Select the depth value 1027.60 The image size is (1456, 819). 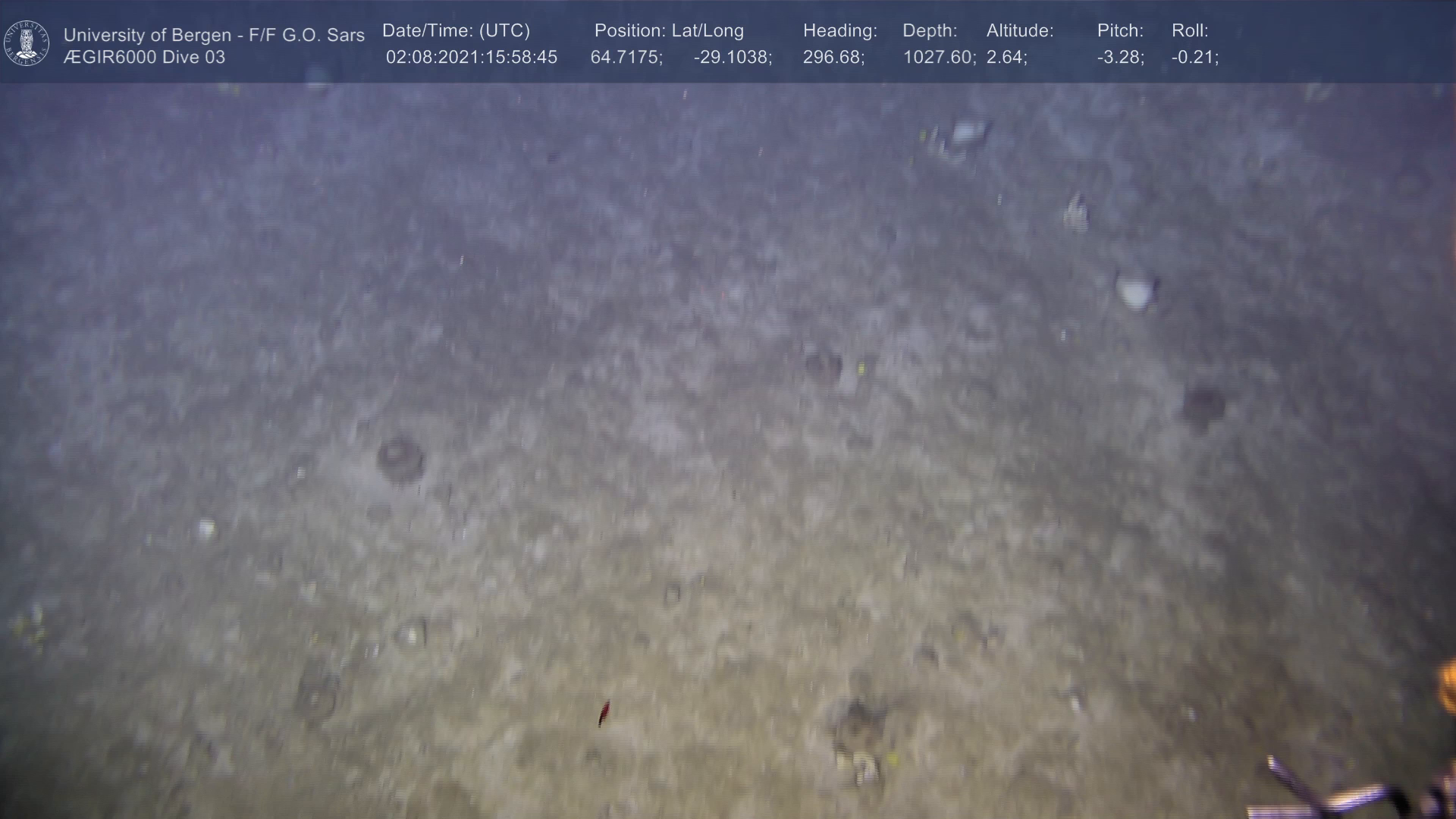tap(938, 58)
